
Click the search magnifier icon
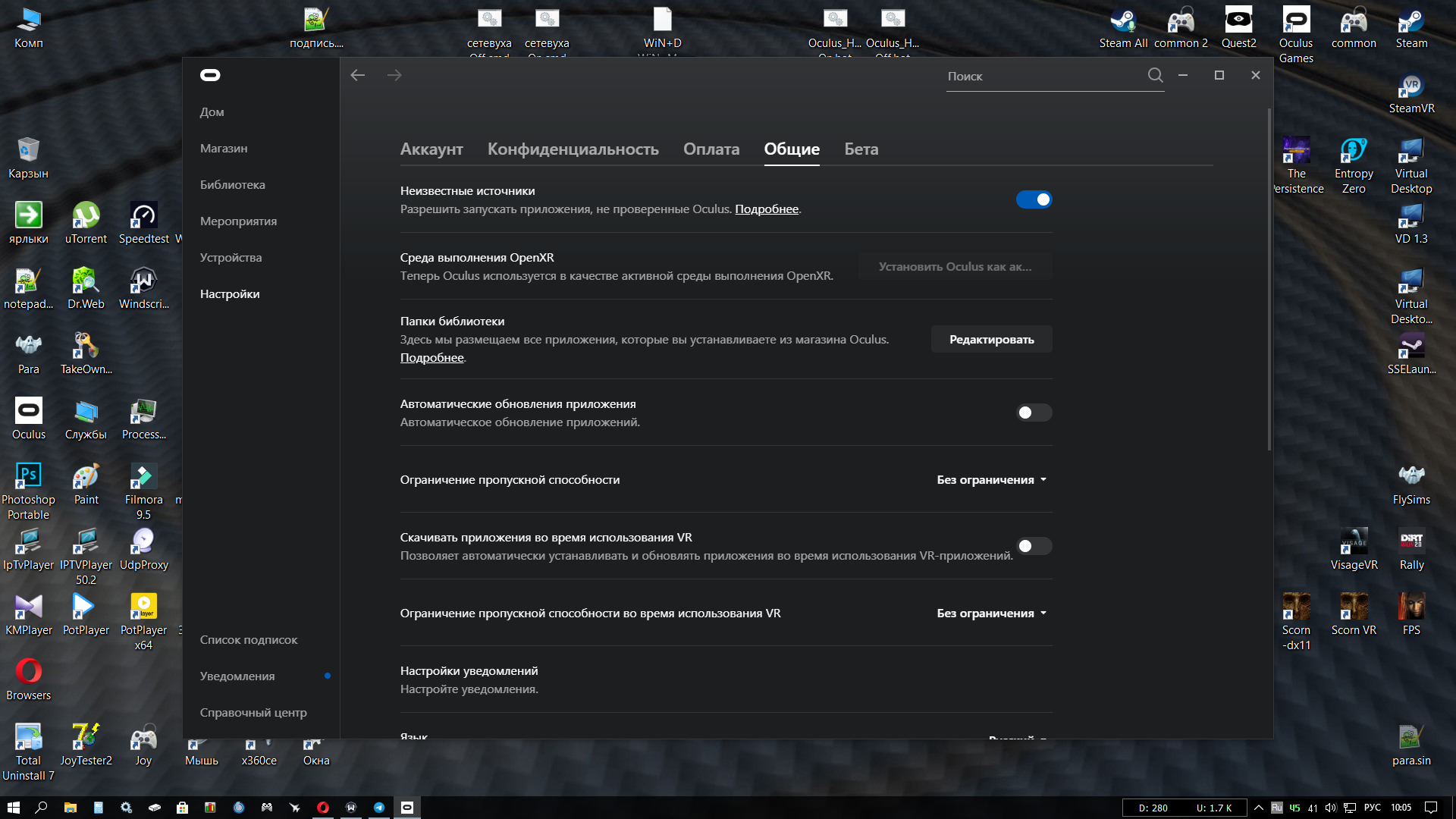coord(1155,75)
